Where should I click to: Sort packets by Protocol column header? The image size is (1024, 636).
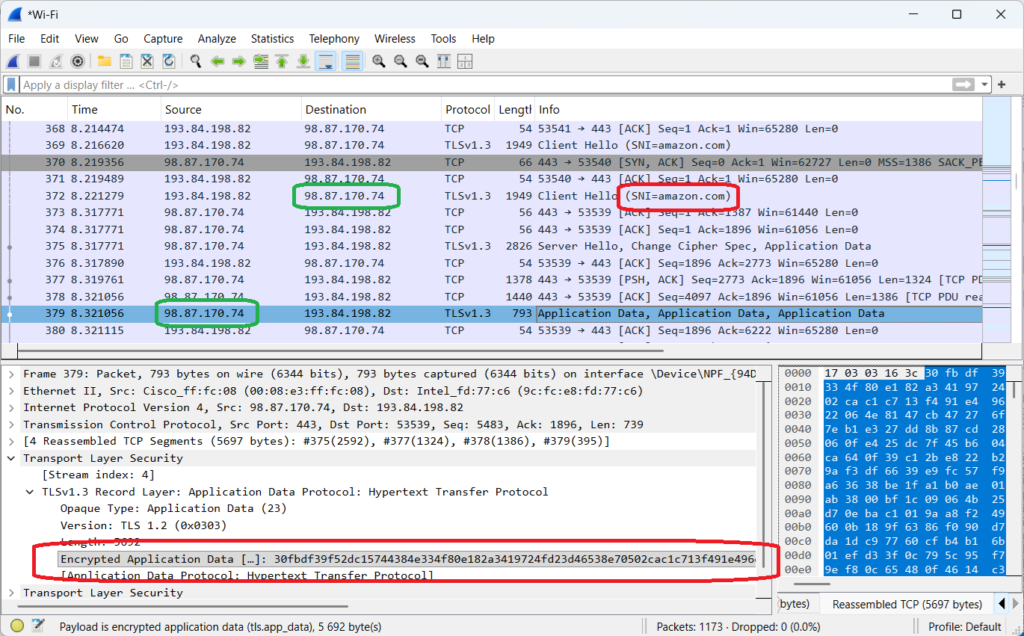point(467,110)
